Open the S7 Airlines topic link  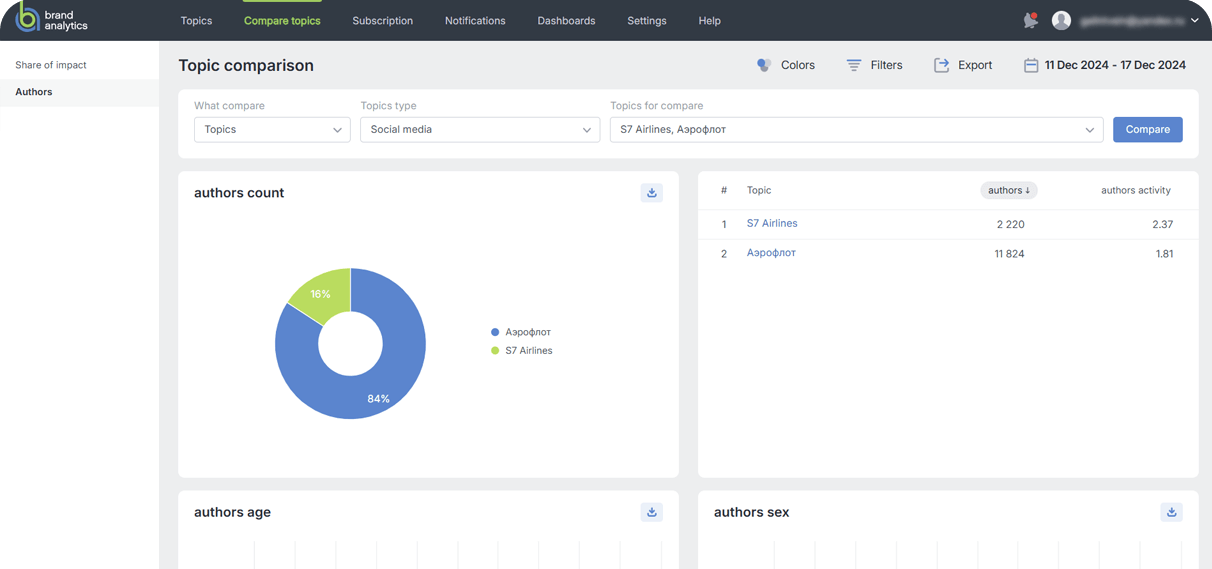point(772,223)
